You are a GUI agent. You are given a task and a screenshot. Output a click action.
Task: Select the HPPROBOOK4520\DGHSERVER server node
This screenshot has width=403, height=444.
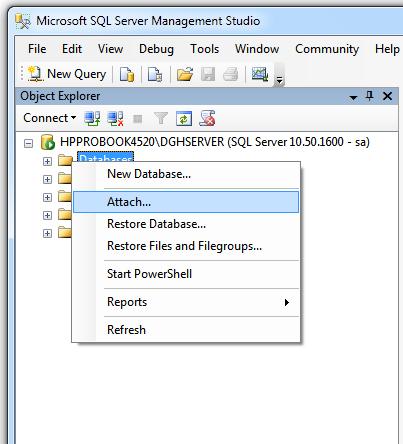(x=215, y=142)
